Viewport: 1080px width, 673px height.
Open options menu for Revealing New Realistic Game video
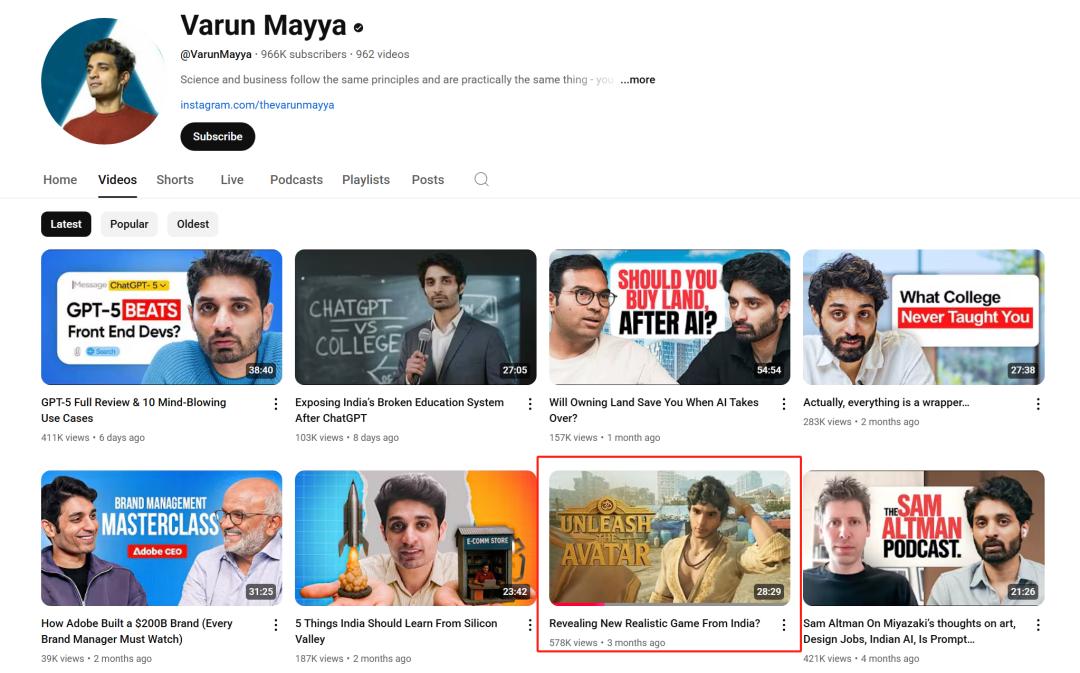[783, 625]
